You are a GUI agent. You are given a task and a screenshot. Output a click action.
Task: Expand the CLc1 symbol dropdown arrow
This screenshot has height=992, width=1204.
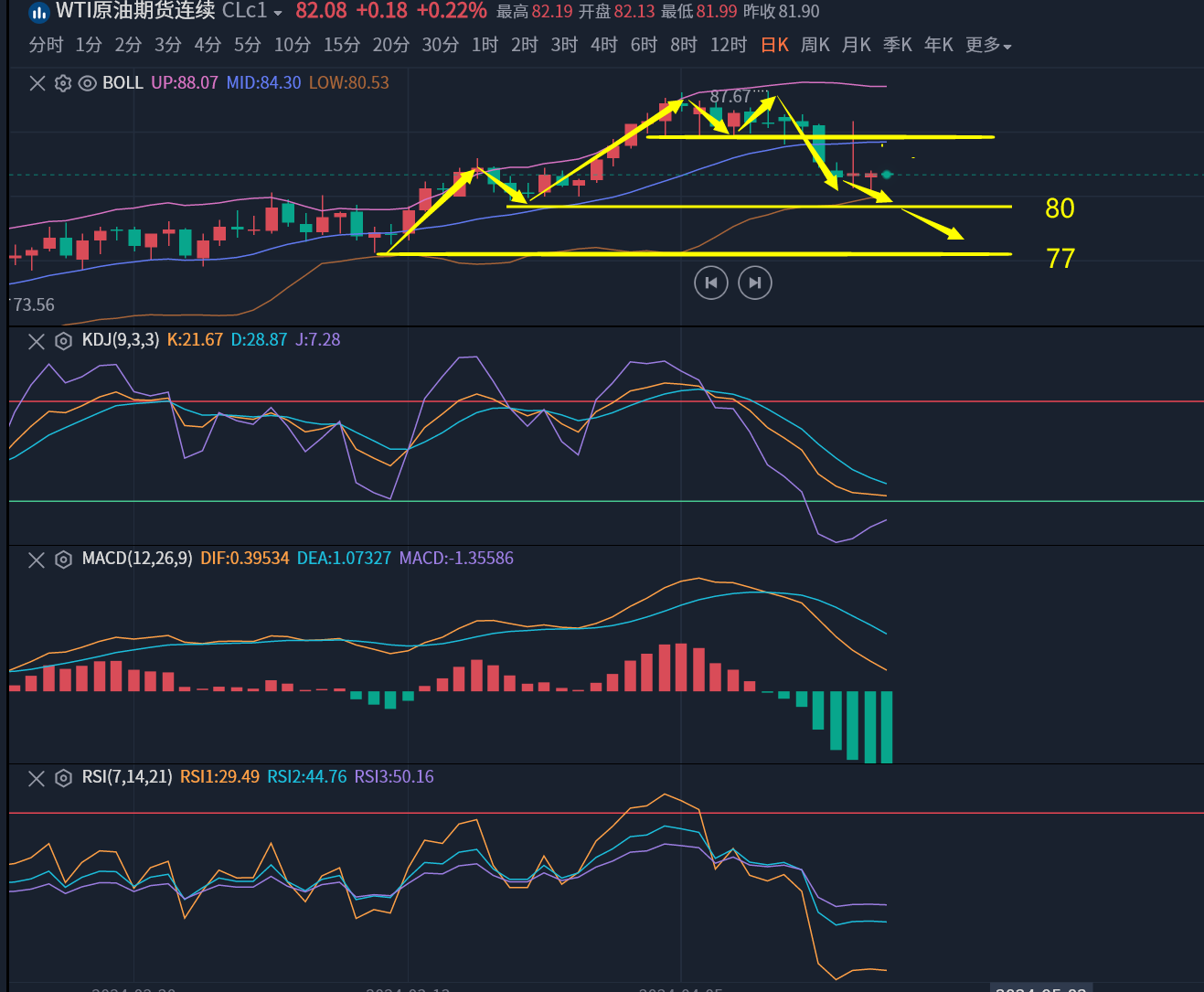pos(278,13)
